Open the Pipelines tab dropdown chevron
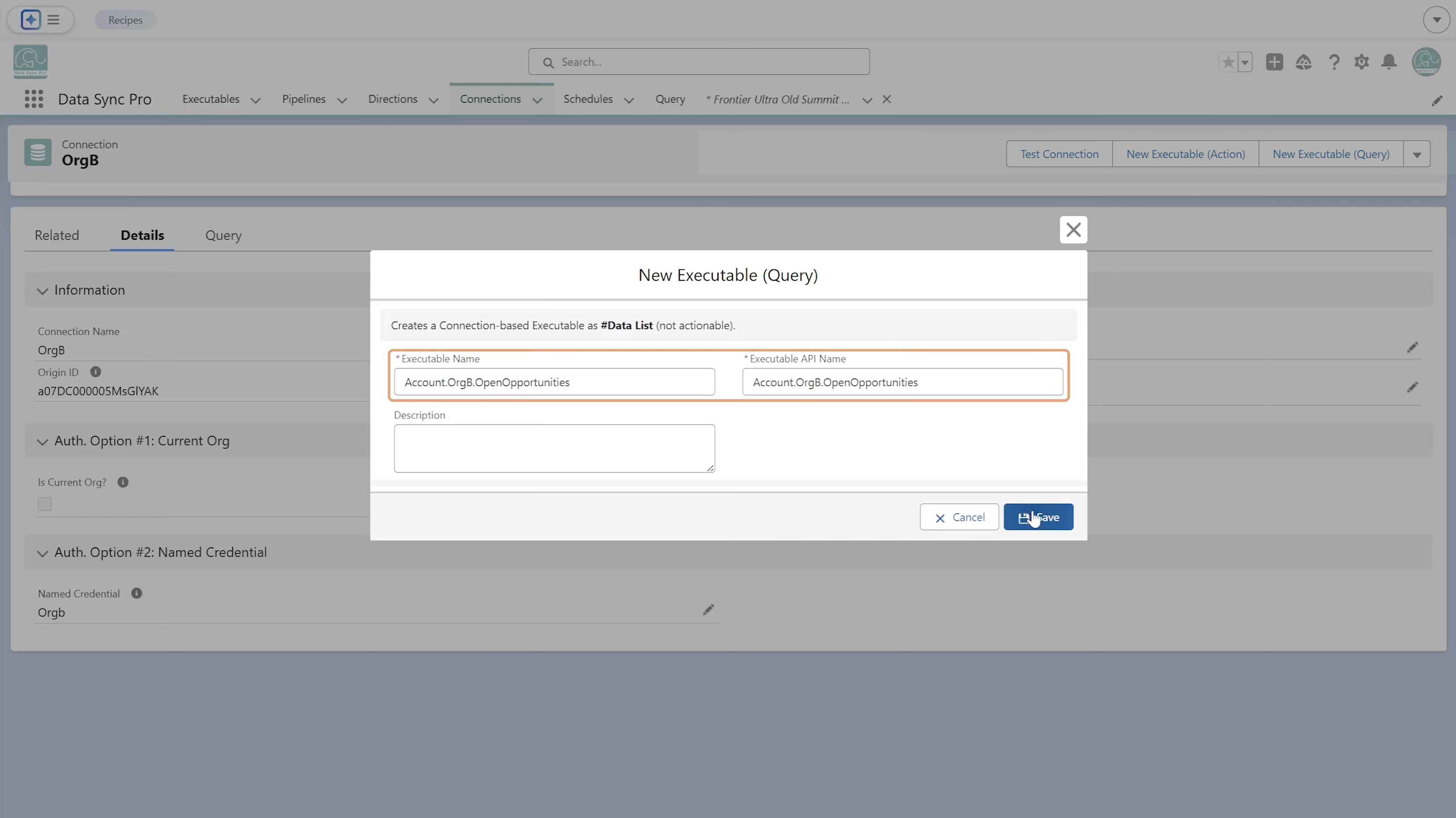This screenshot has width=1456, height=818. pos(342,100)
